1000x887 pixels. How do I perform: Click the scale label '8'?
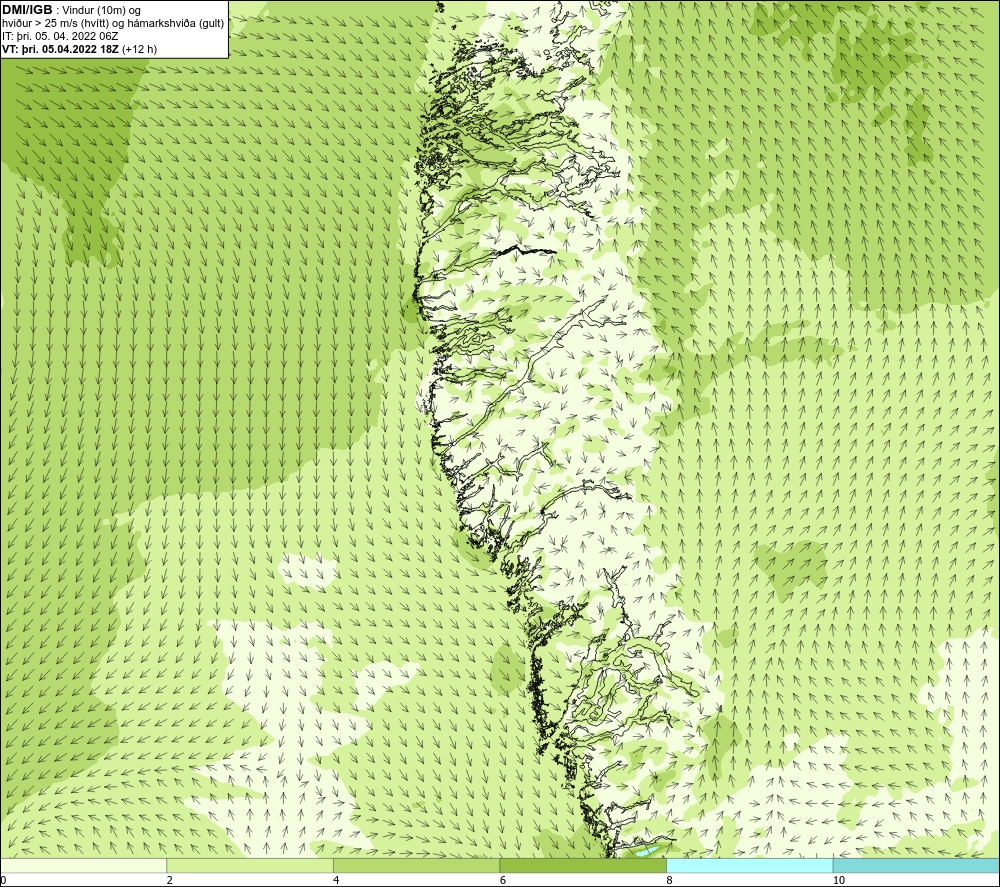[669, 880]
